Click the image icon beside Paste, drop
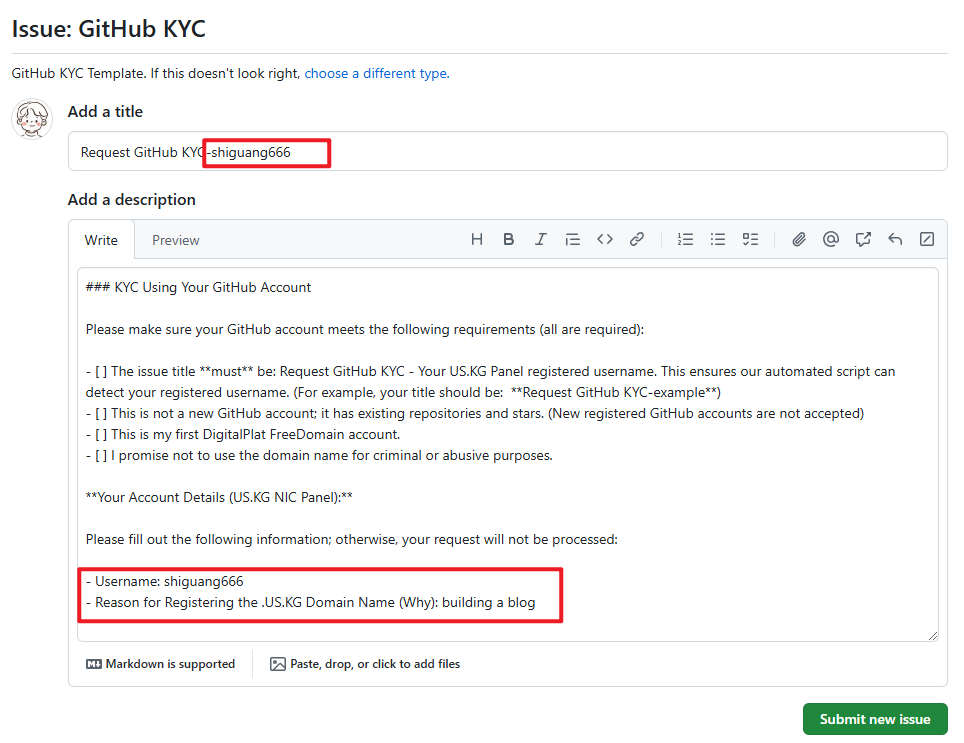This screenshot has width=964, height=743. click(x=278, y=664)
